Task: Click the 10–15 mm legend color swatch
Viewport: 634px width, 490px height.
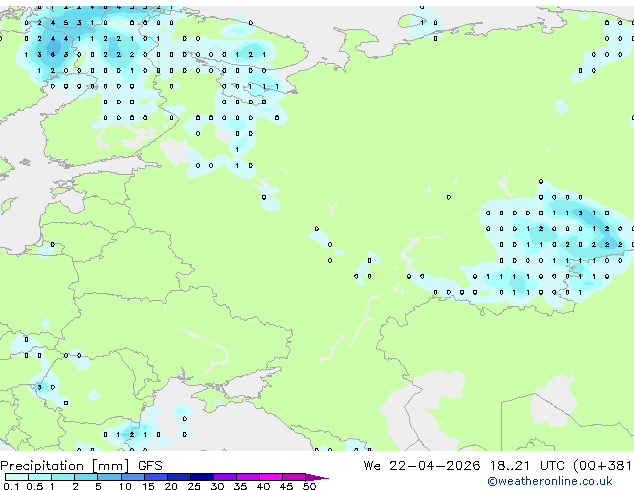Action: click(133, 477)
